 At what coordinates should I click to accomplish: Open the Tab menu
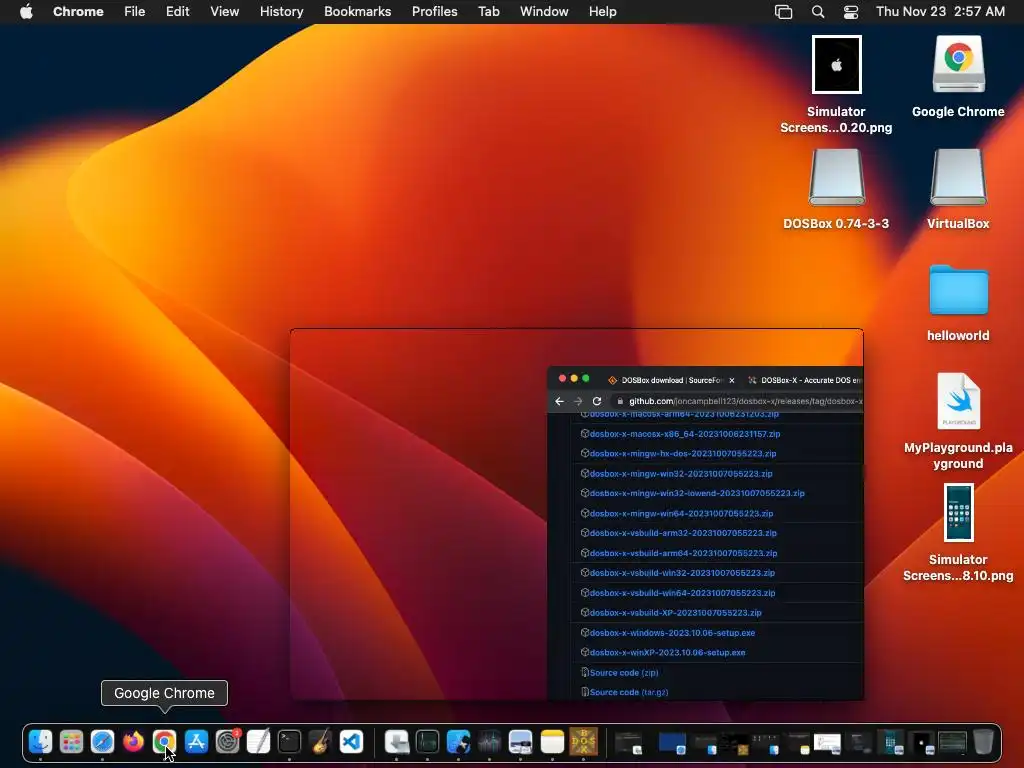click(x=488, y=12)
